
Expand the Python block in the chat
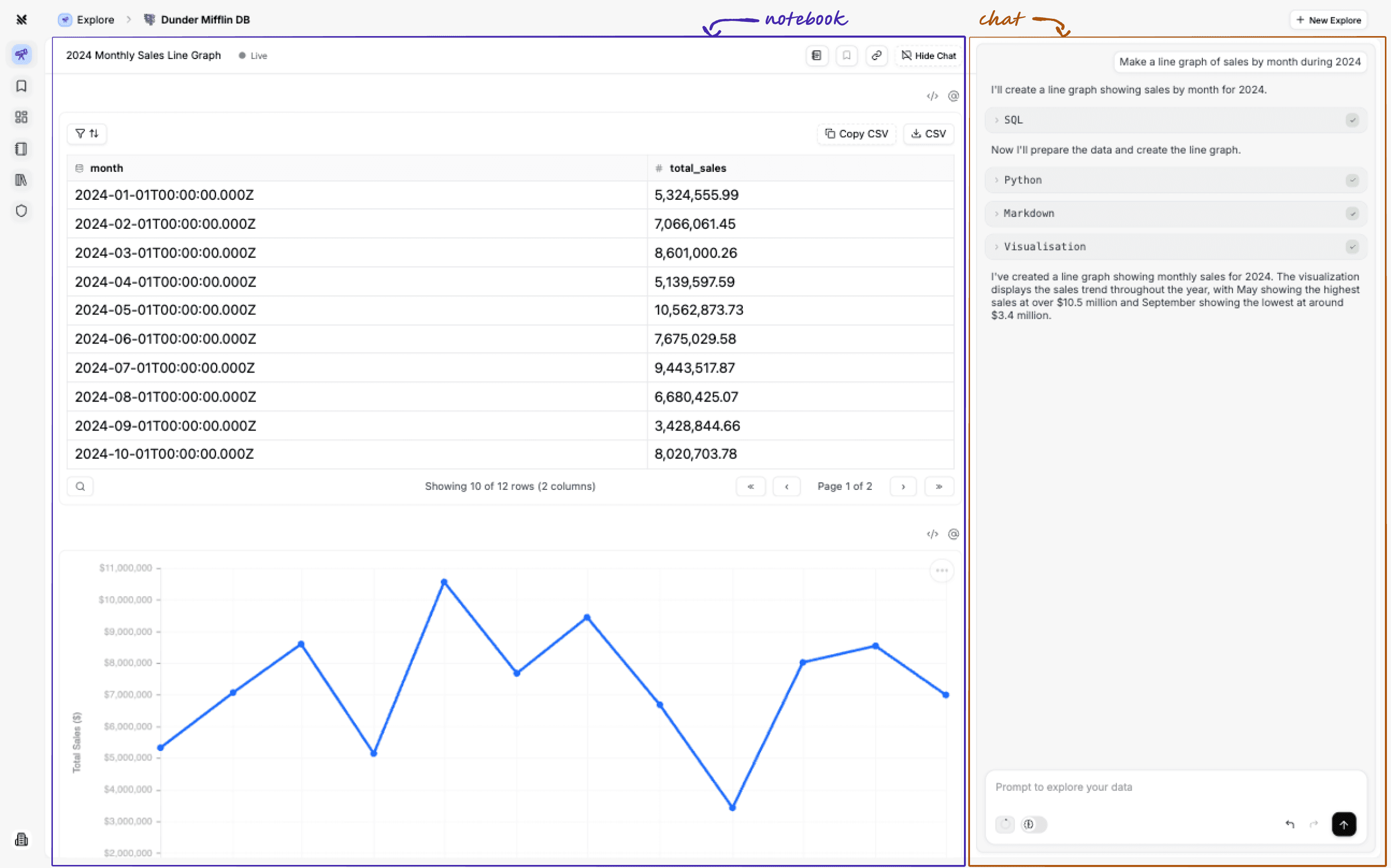1022,180
